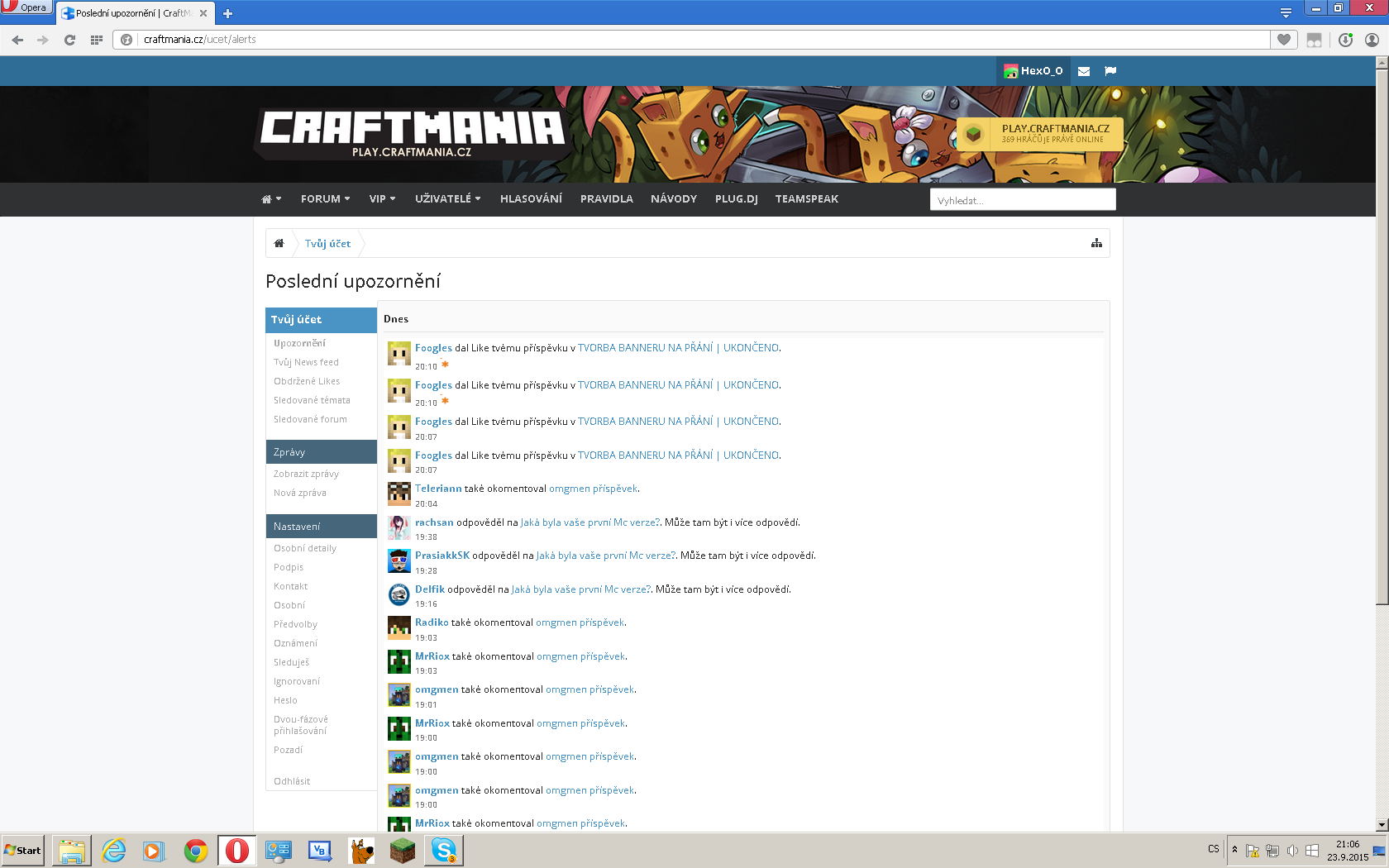Image resolution: width=1389 pixels, height=868 pixels.
Task: Open Obdržené Likes in sidebar
Action: [x=307, y=381]
